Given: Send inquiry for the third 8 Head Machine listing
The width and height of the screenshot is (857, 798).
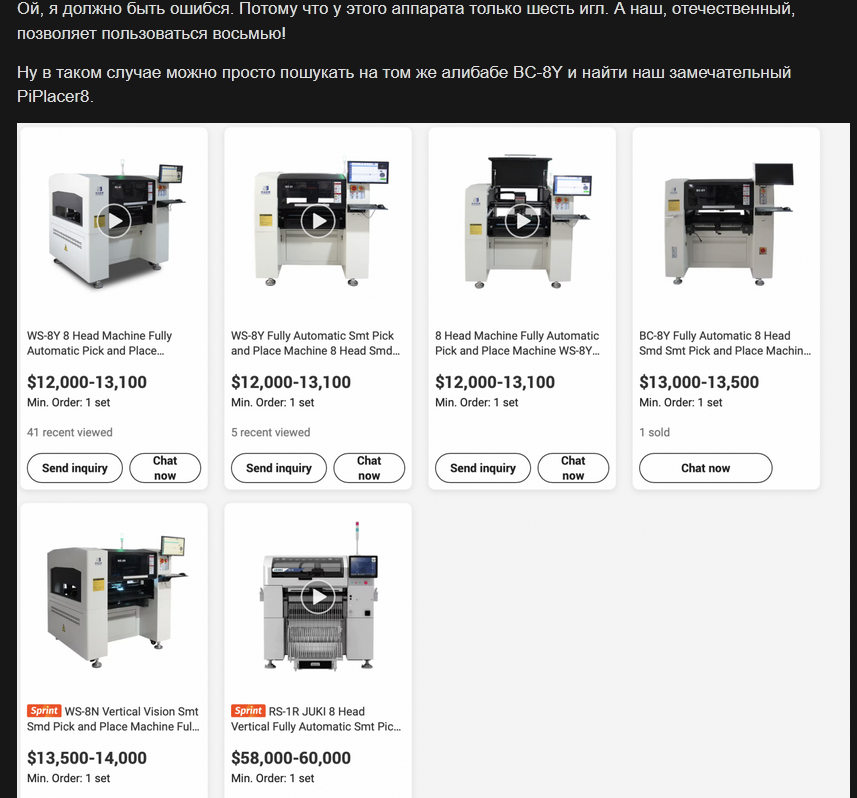Looking at the screenshot, I should pyautogui.click(x=483, y=468).
